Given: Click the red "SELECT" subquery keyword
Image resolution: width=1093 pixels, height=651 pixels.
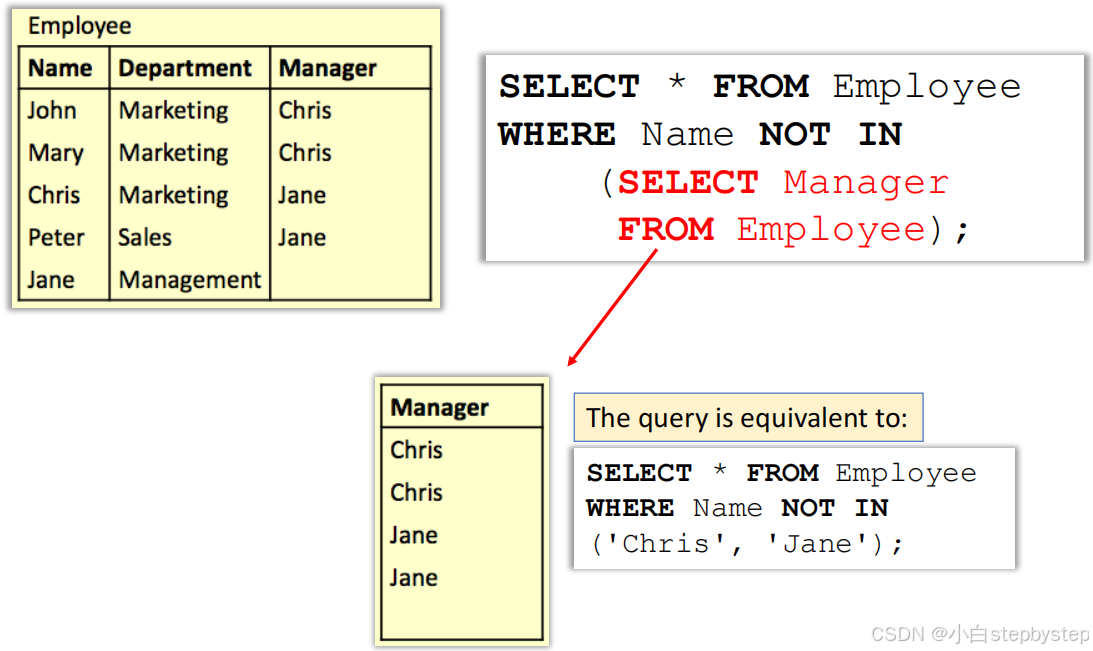Looking at the screenshot, I should pos(688,183).
